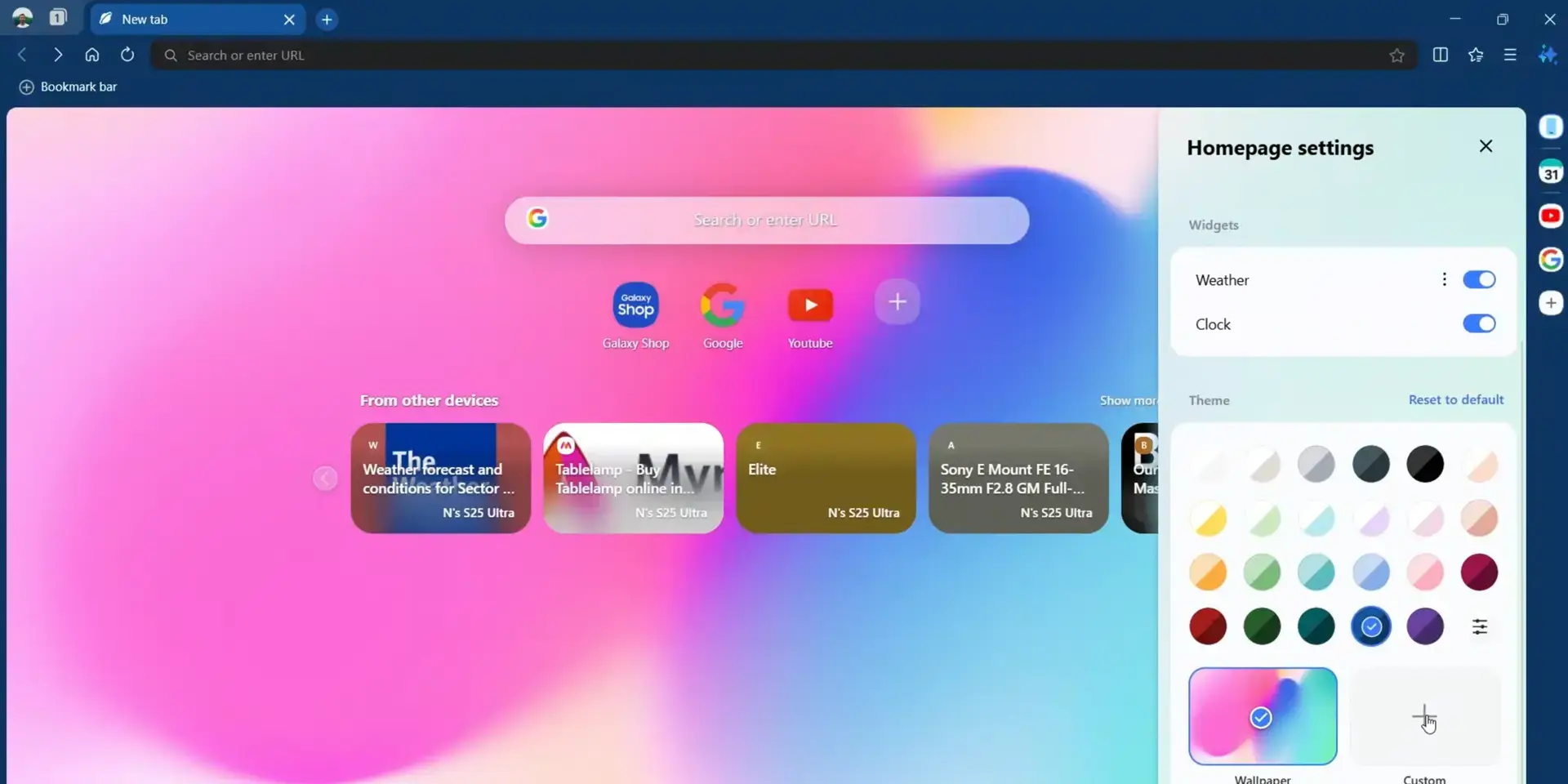
Task: Open a new browser tab
Action: coord(327,19)
